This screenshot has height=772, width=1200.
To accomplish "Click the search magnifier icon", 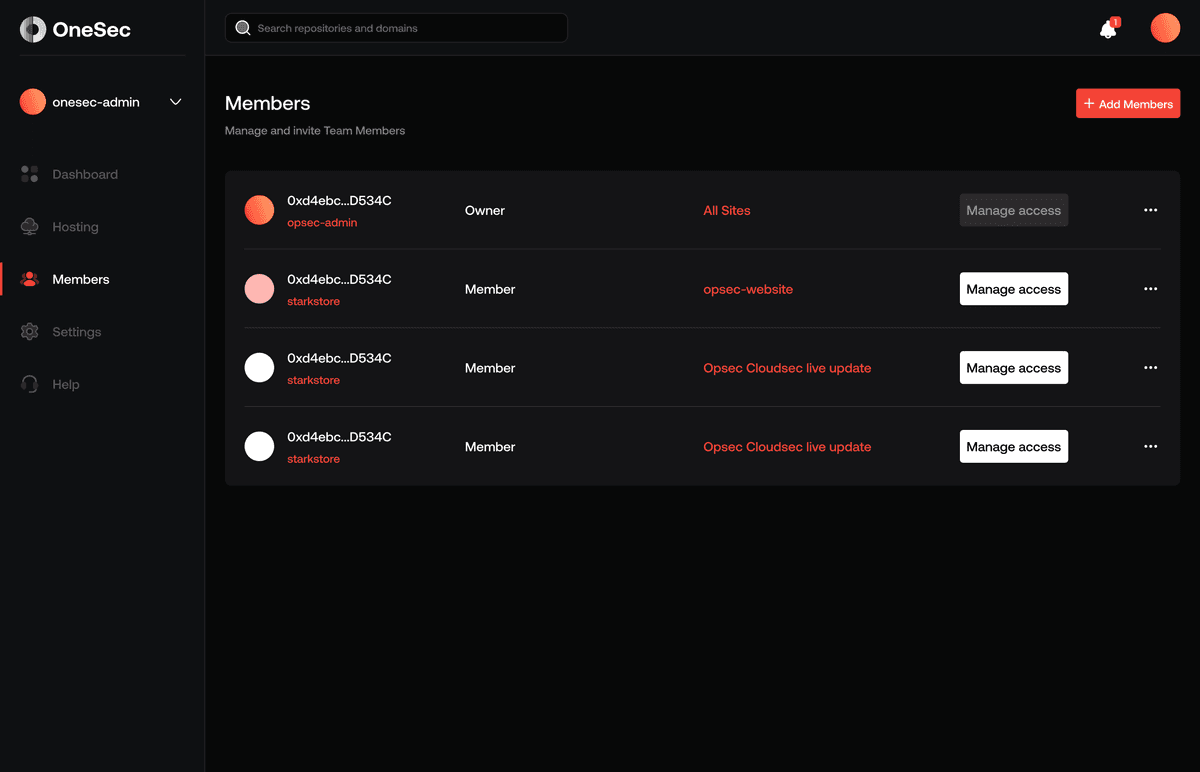I will 242,28.
